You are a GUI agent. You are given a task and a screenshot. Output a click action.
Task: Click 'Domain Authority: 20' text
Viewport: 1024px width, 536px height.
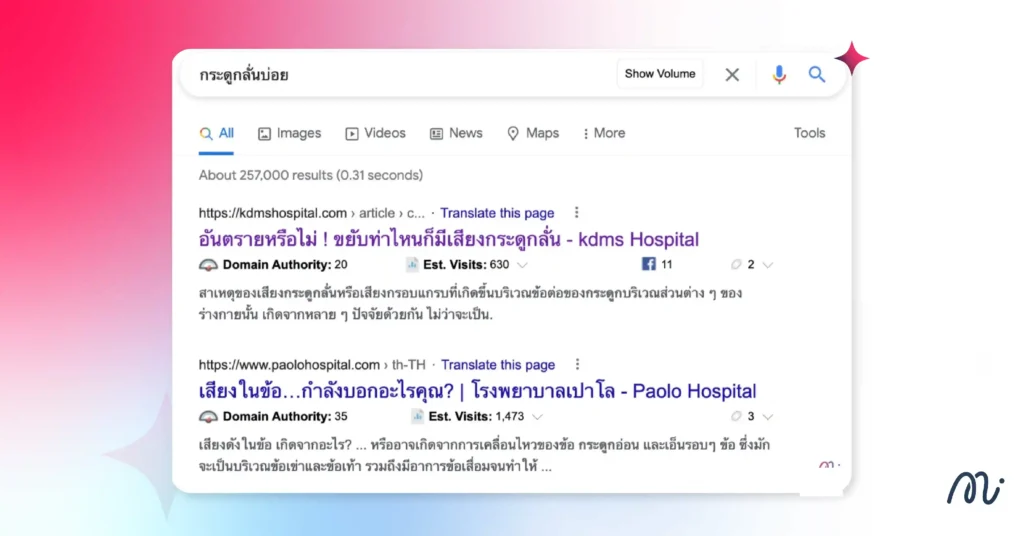click(285, 264)
